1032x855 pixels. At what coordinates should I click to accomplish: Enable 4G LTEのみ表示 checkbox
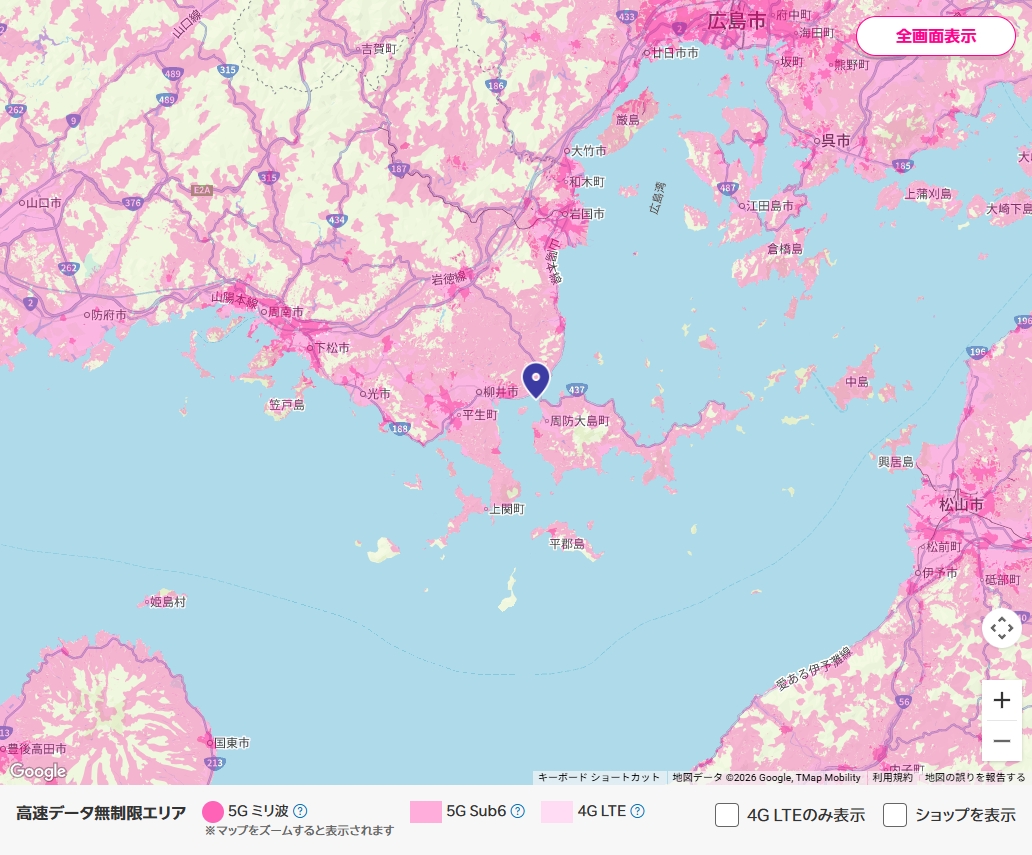tap(727, 815)
